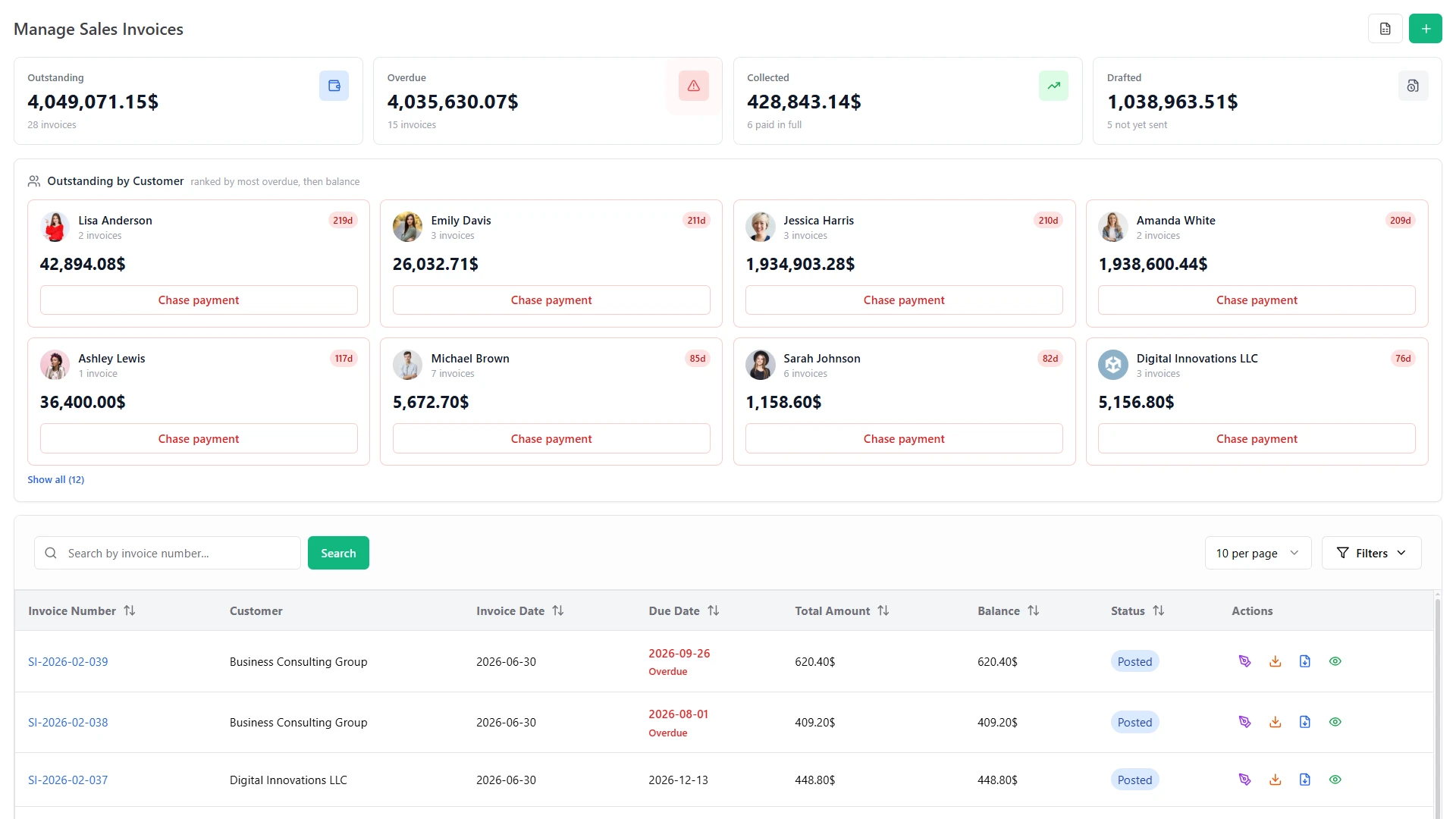Click the green Search button
This screenshot has width=1456, height=819.
point(338,553)
